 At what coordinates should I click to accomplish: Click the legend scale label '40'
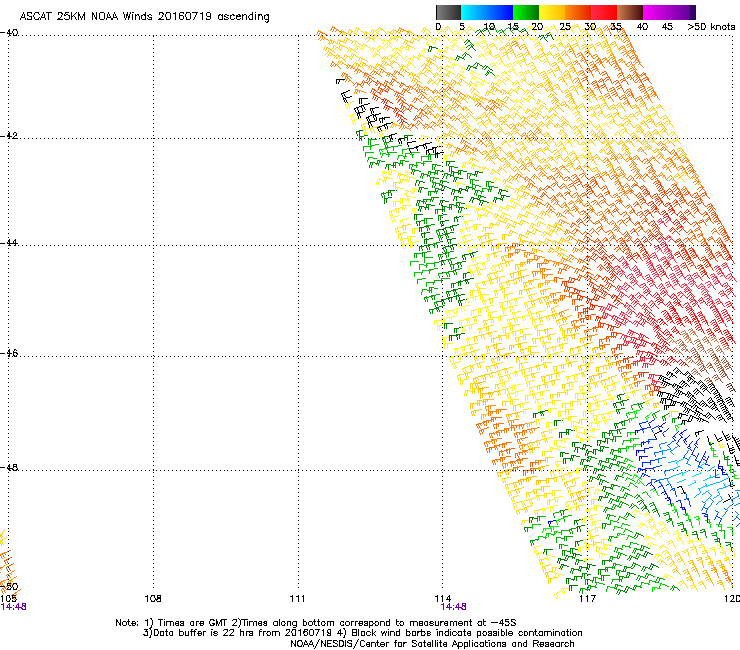pos(642,27)
